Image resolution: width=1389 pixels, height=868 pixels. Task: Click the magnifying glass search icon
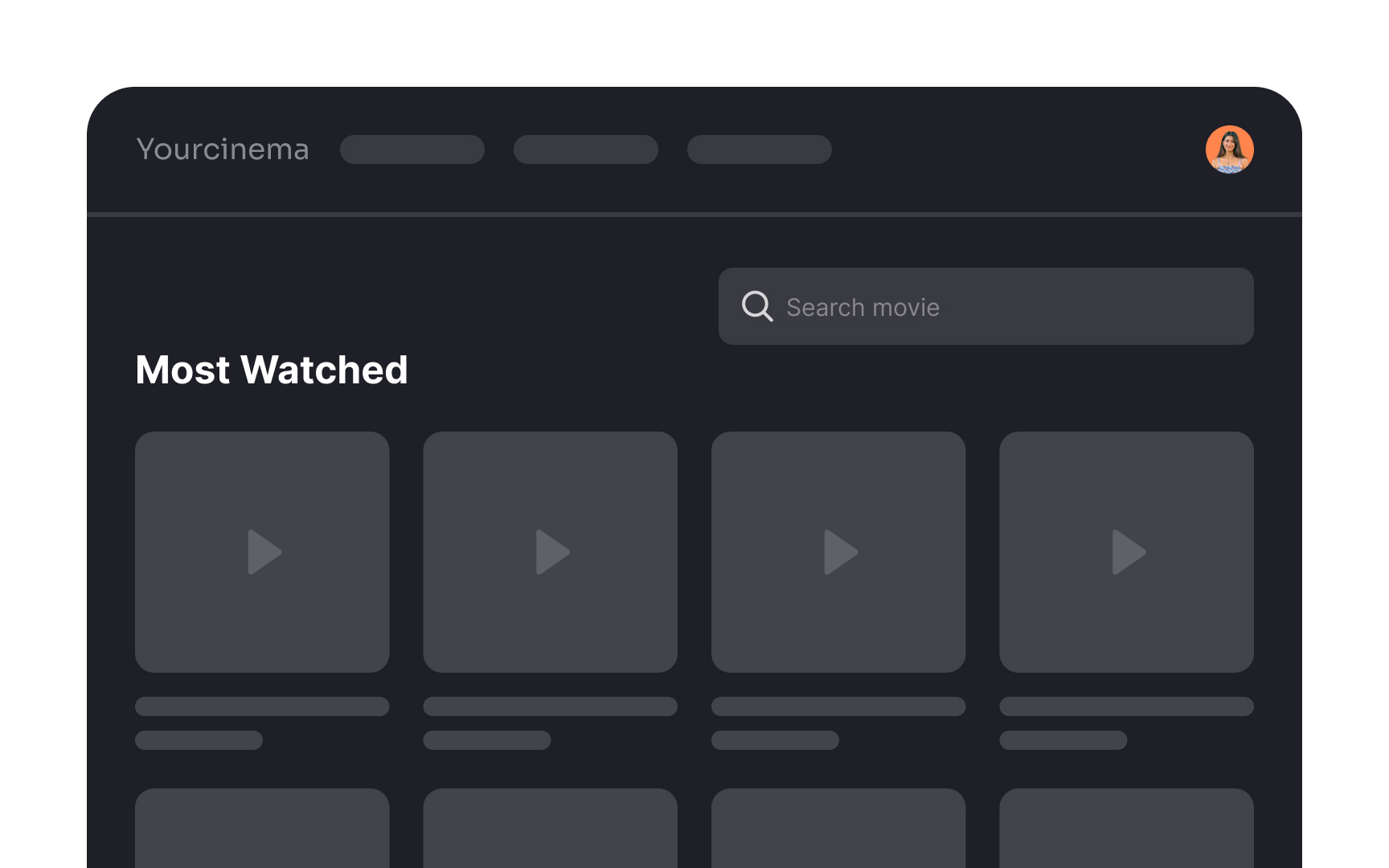756,306
